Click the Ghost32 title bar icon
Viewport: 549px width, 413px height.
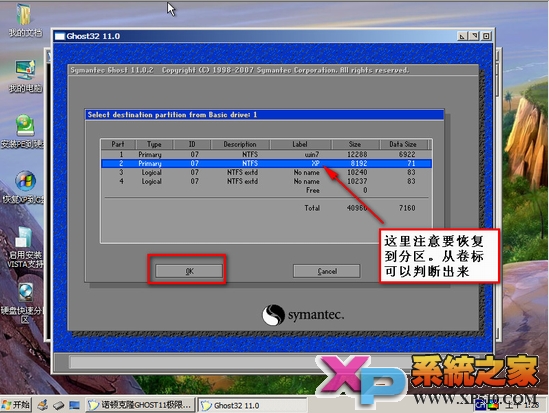[60, 36]
